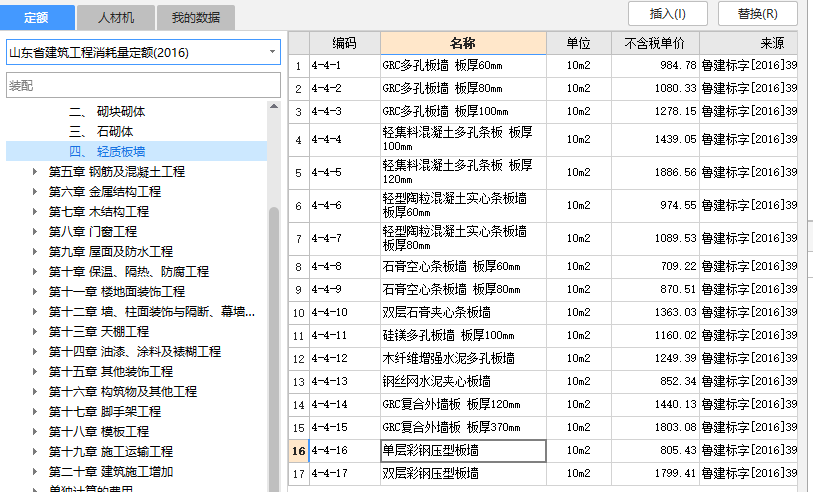The height and width of the screenshot is (492, 813).
Task: Select 双层石膏夹心条板墙 cell
Action: [463, 313]
